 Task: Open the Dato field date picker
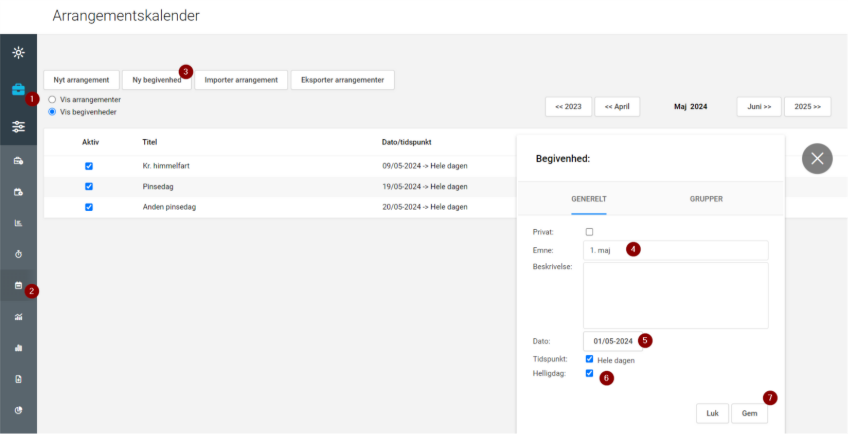(x=612, y=341)
